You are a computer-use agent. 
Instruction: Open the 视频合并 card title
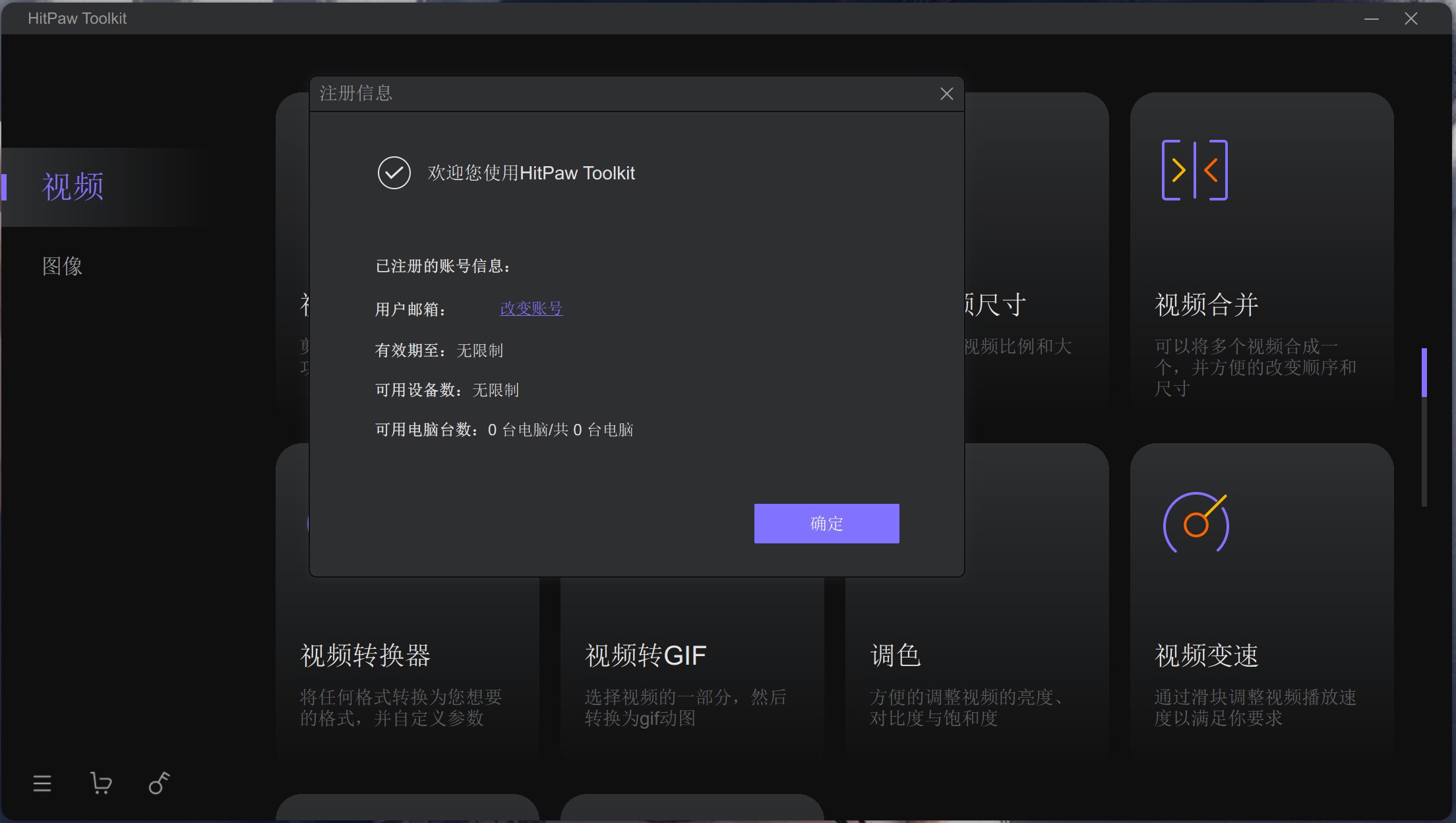1206,305
